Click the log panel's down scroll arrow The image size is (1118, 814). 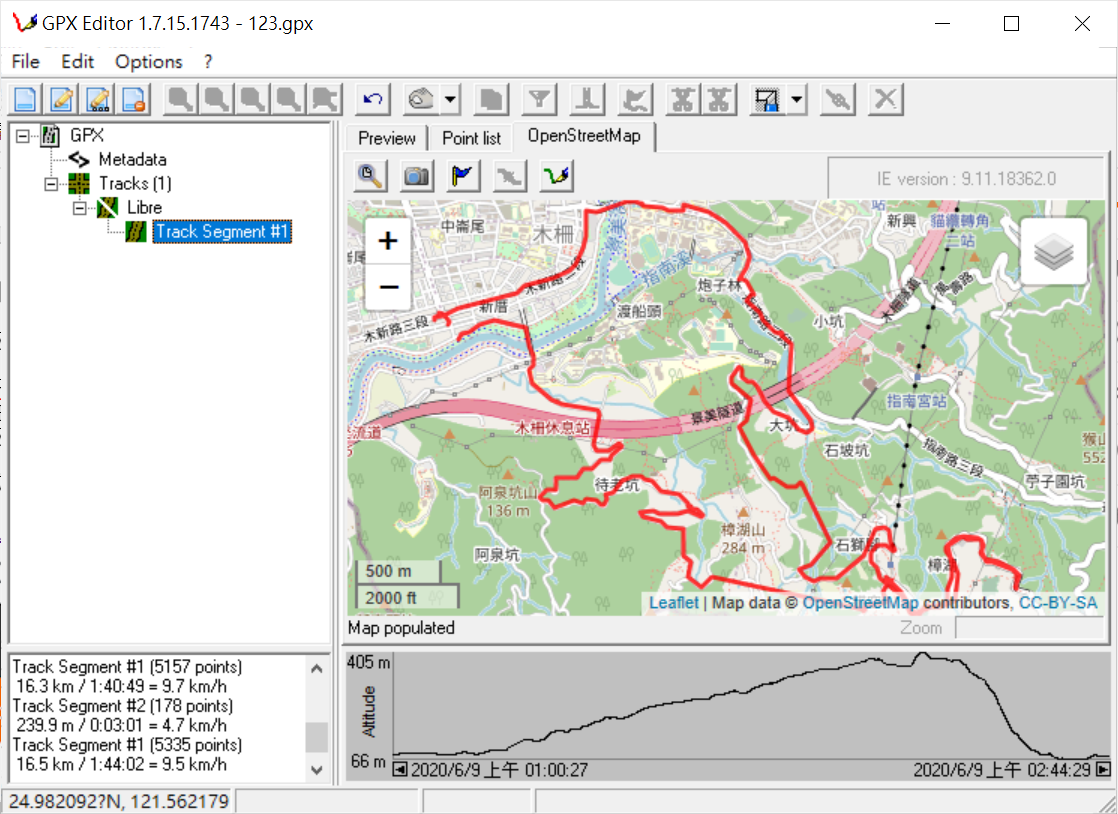pos(317,771)
